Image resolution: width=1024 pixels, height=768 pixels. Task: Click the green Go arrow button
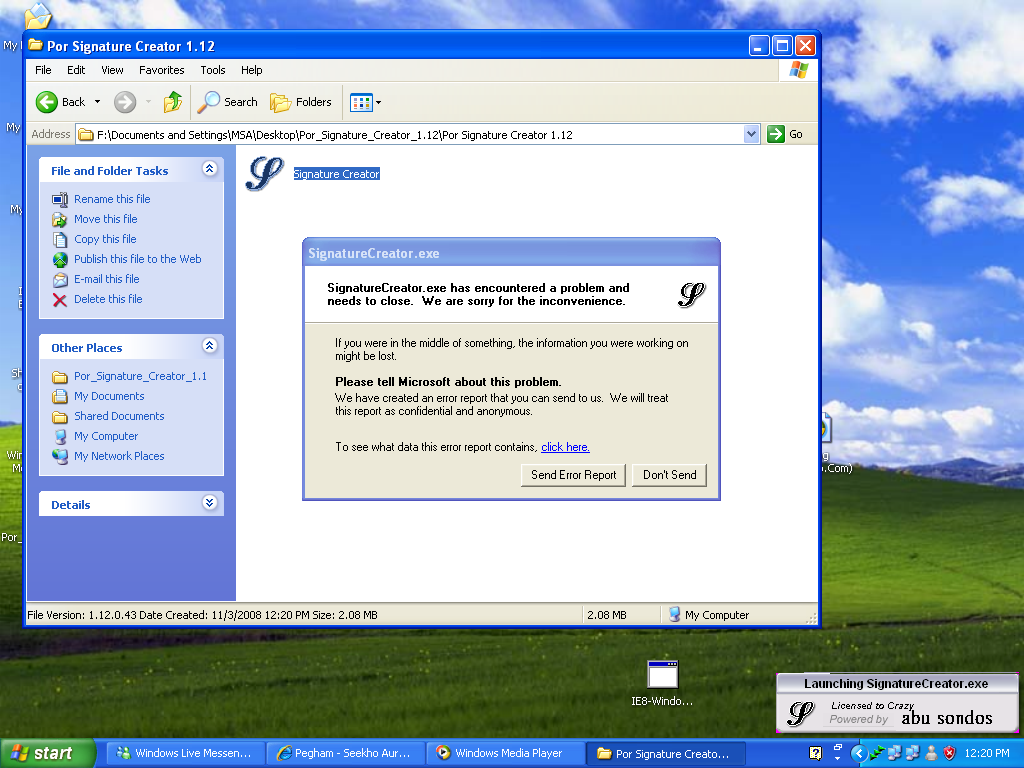[x=776, y=135]
